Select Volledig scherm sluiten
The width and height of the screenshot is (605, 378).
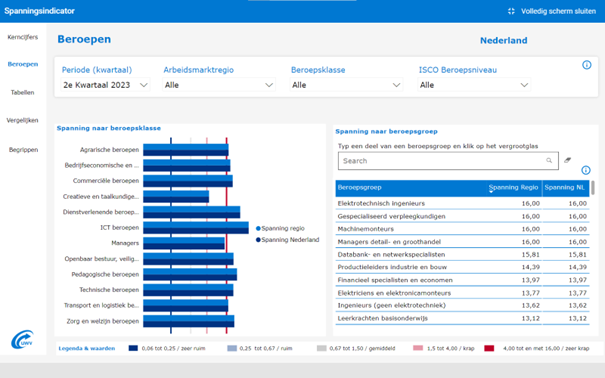(558, 11)
